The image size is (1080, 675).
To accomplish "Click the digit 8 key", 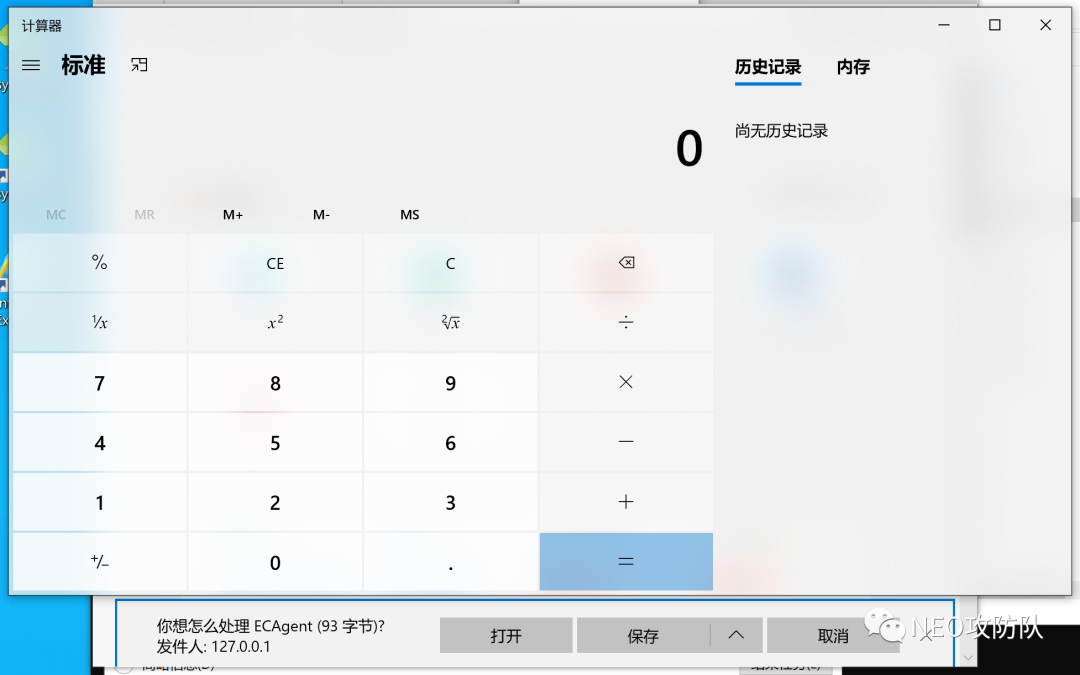I will [x=276, y=382].
